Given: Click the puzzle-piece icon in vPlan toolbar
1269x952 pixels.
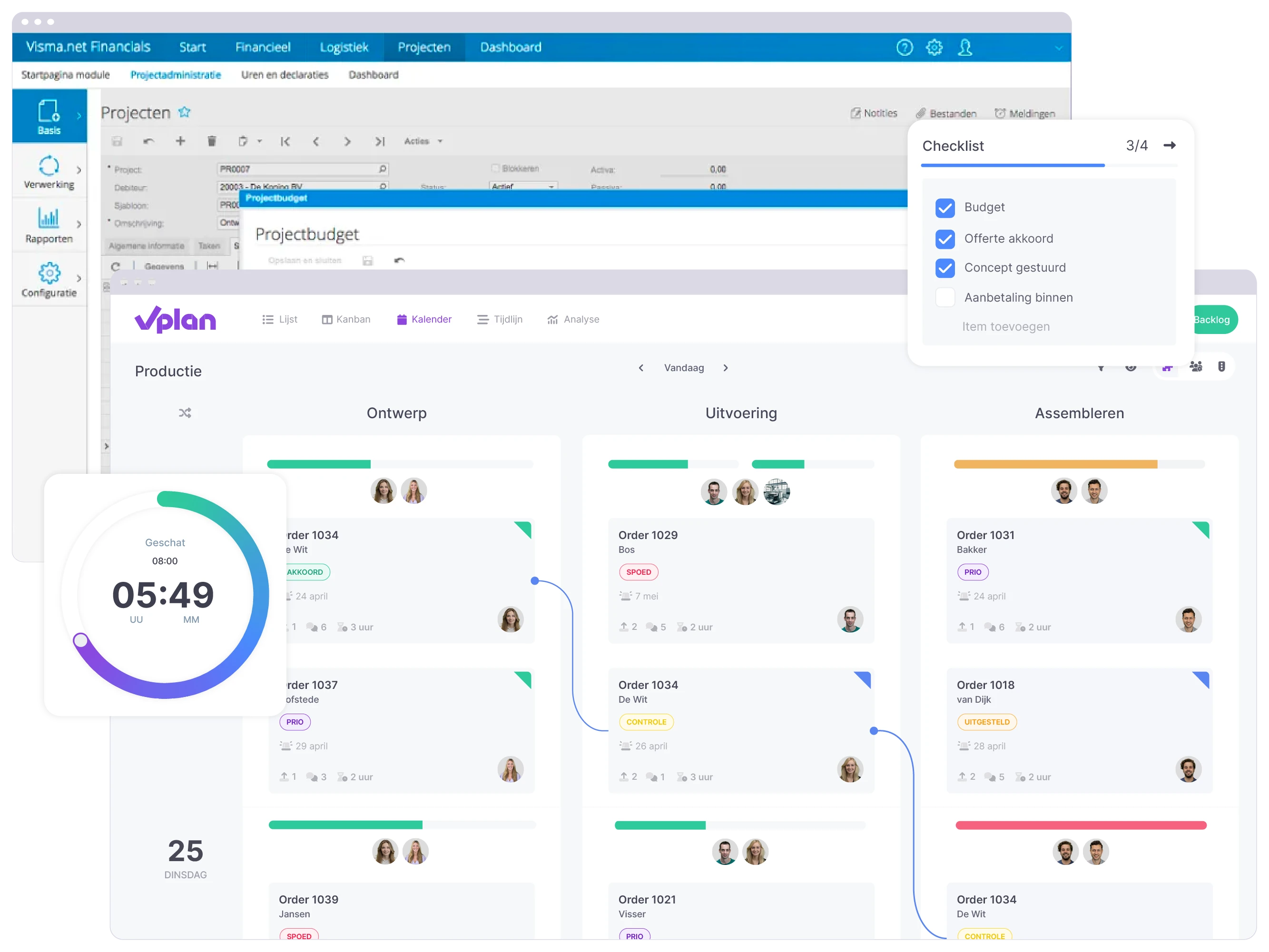Looking at the screenshot, I should (1167, 368).
